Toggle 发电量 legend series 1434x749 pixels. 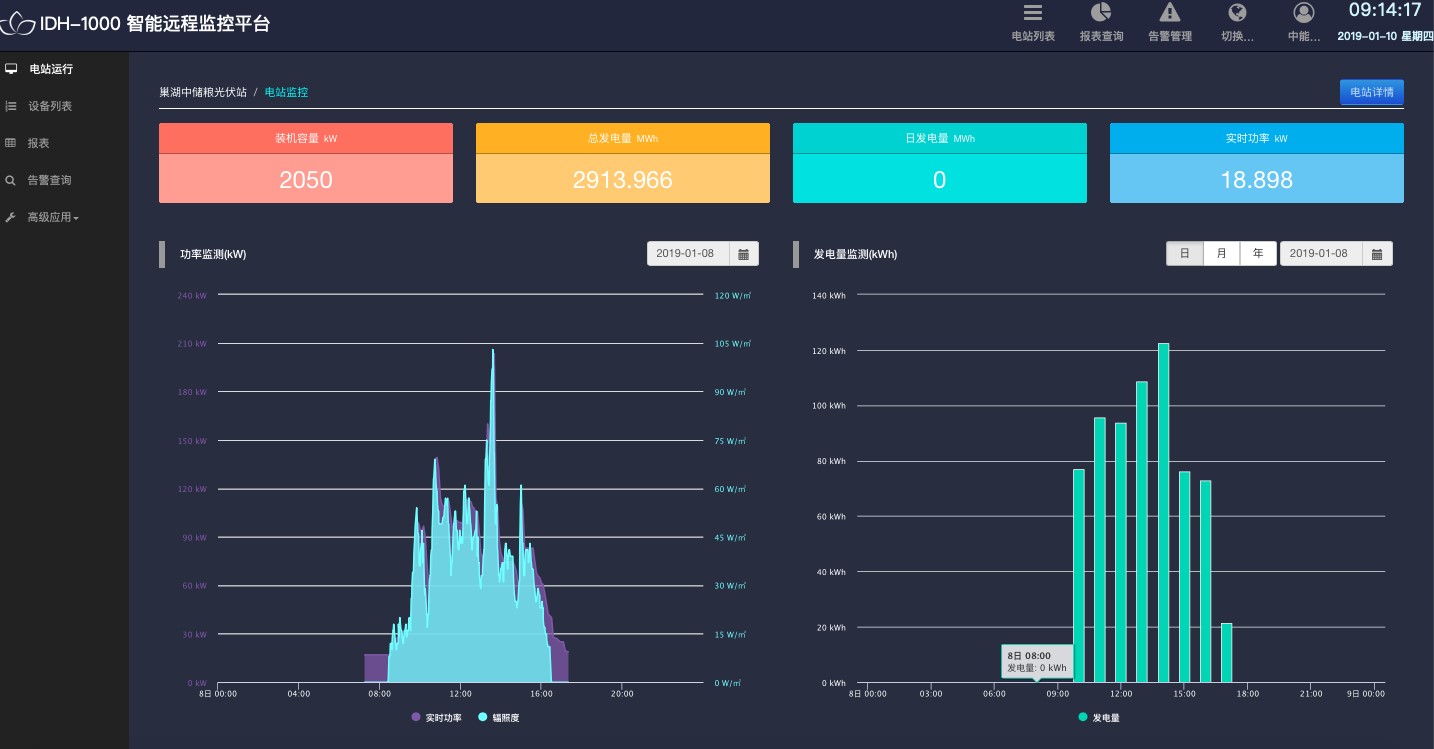pyautogui.click(x=1098, y=718)
